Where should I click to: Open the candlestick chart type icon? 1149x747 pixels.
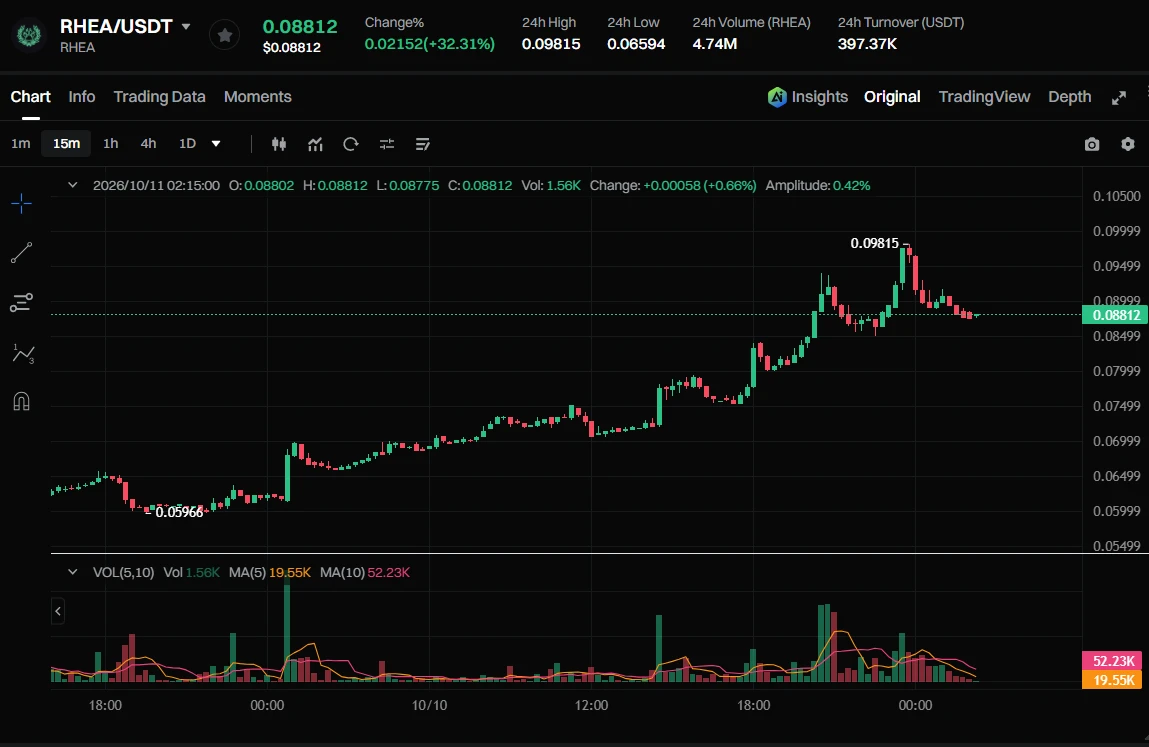[x=278, y=144]
